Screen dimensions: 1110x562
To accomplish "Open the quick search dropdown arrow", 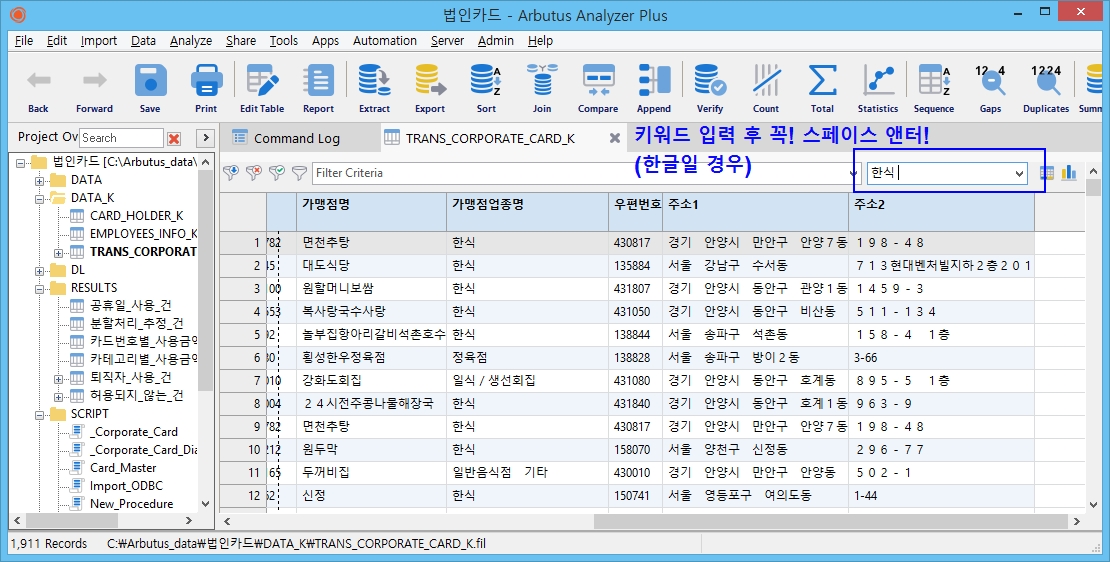I will coord(1019,173).
